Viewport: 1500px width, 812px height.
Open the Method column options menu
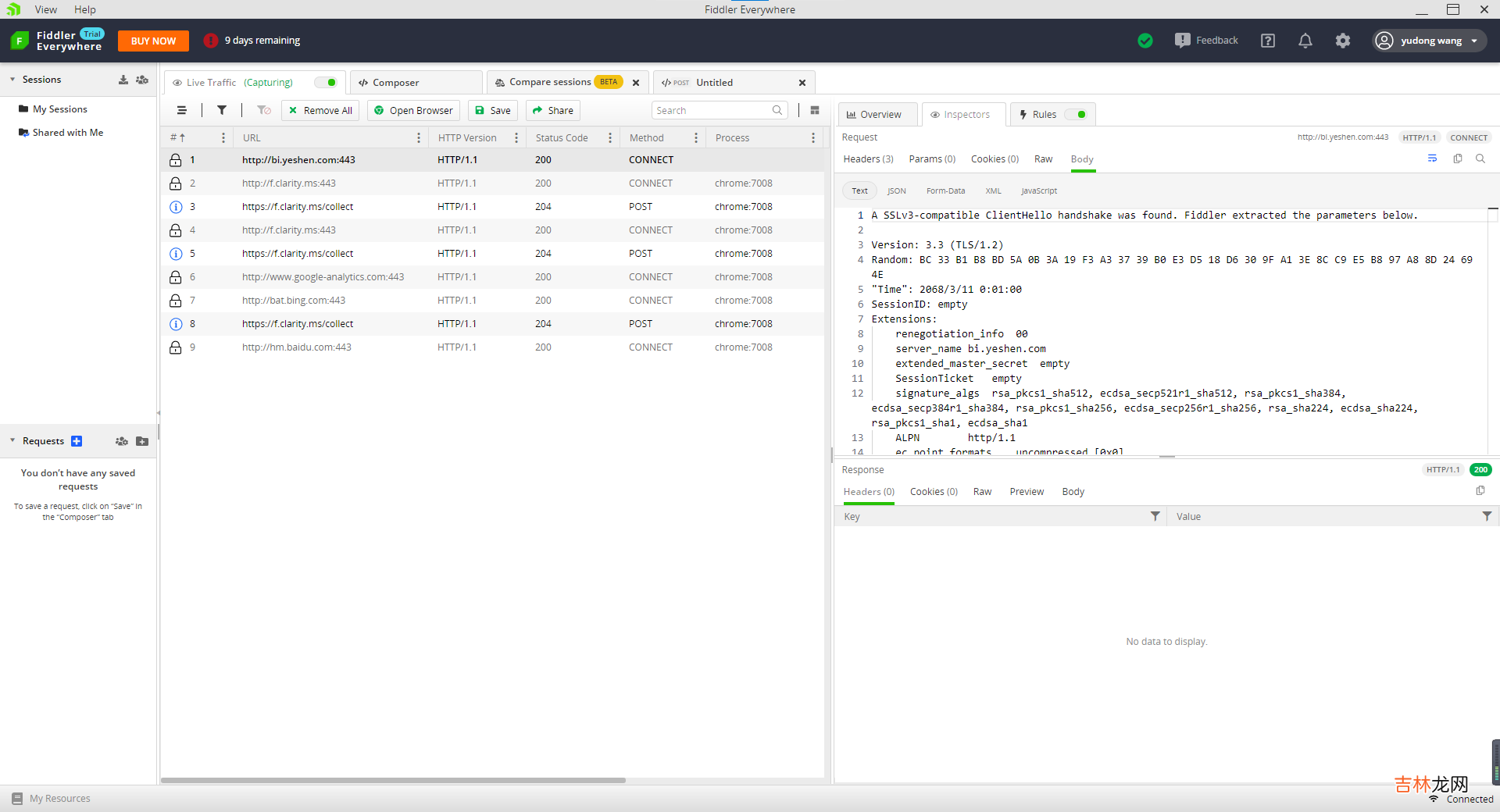click(x=696, y=137)
